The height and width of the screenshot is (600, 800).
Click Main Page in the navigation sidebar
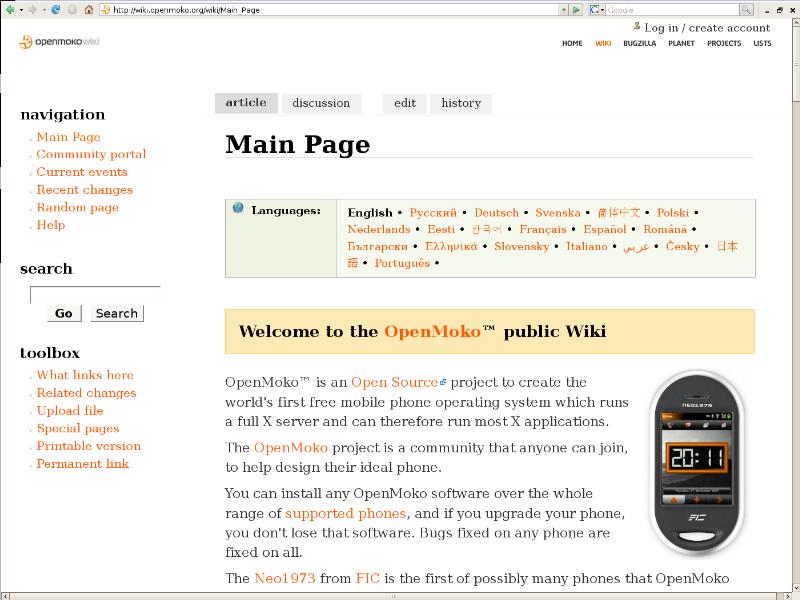click(x=68, y=137)
